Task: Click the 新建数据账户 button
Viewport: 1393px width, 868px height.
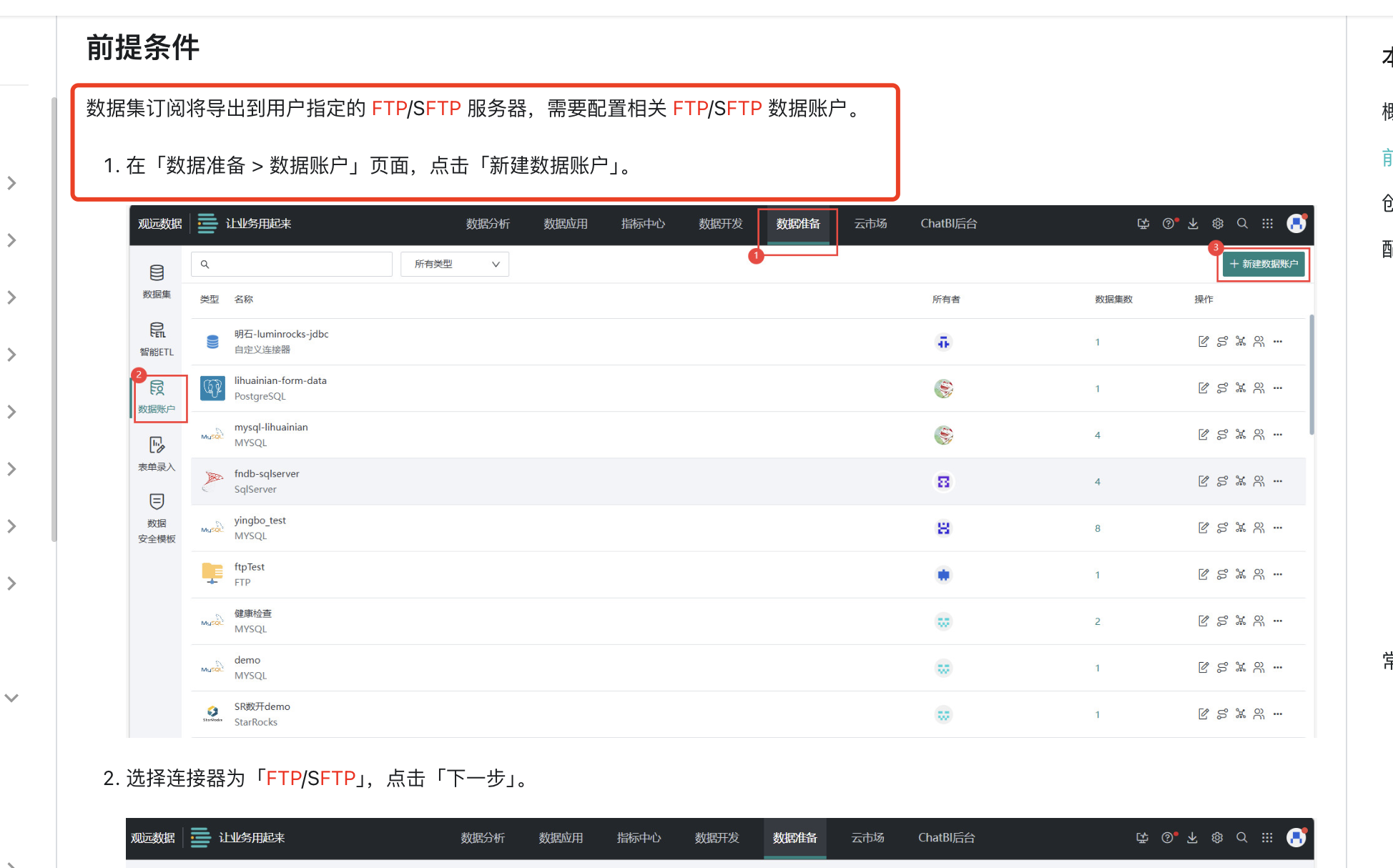Action: pos(1263,264)
